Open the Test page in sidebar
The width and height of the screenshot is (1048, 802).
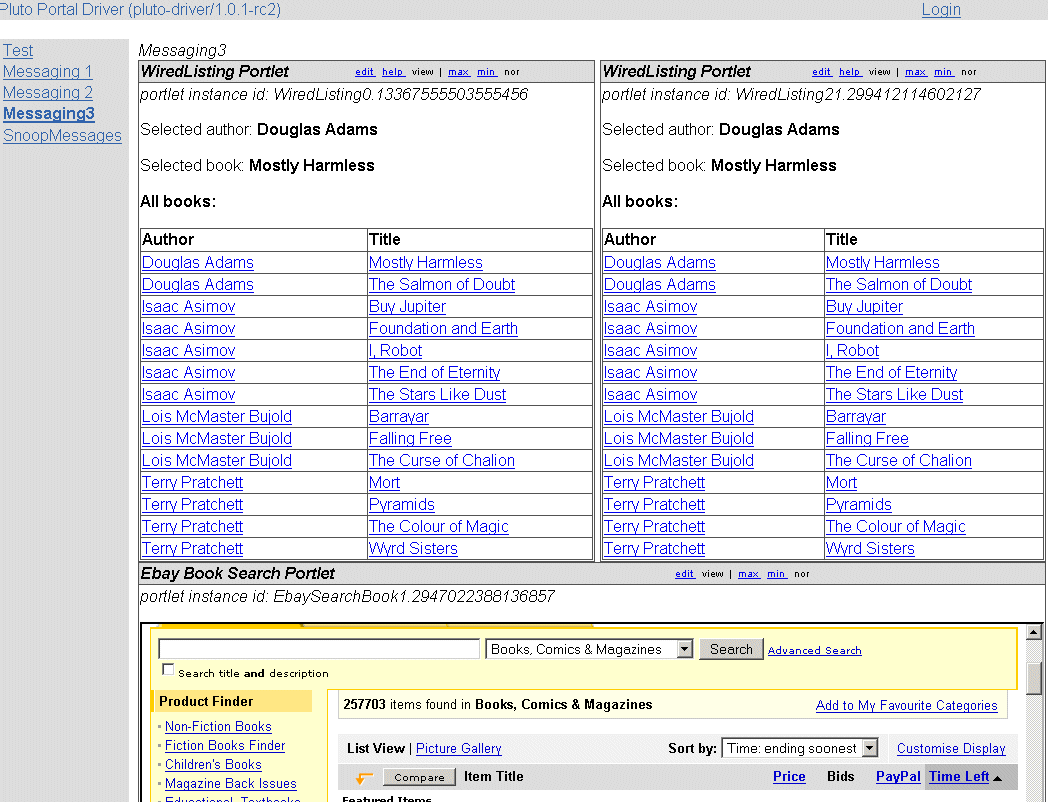pos(18,50)
